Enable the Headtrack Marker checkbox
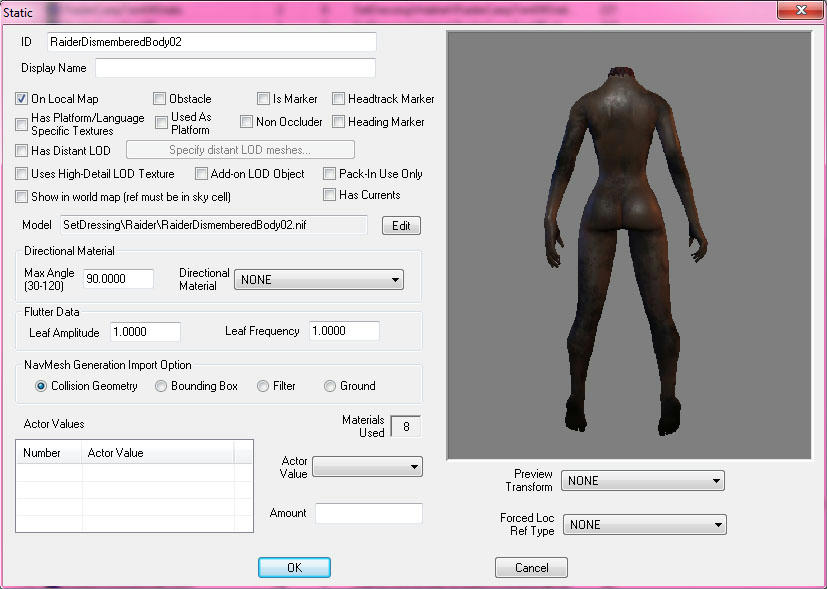Screen dimensions: 827x589 339,99
